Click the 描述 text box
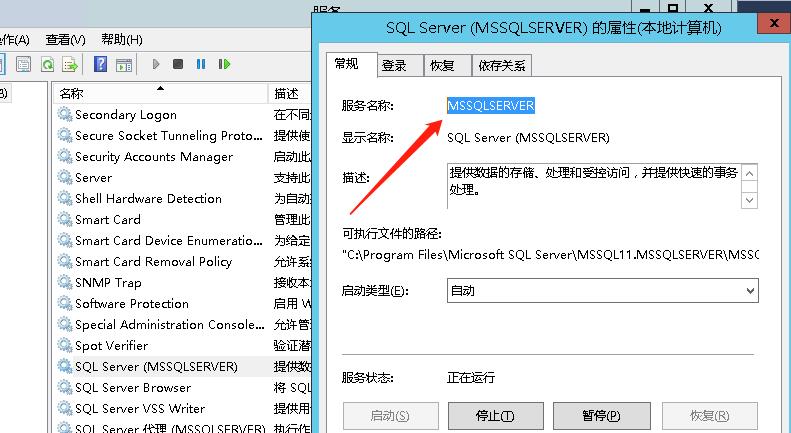Image resolution: width=791 pixels, height=433 pixels. (594, 186)
